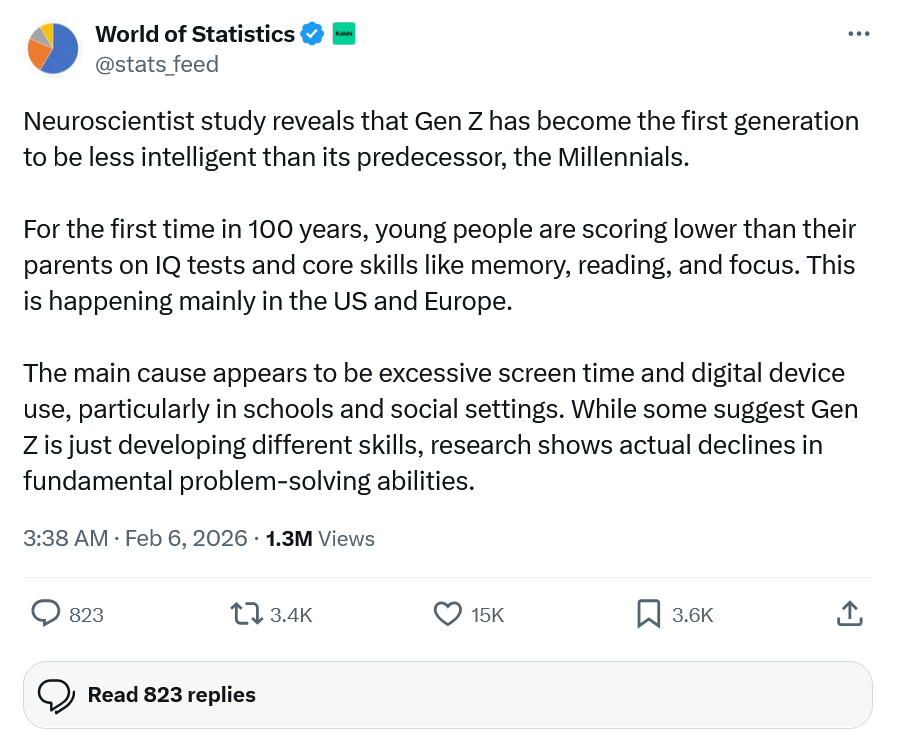Click the share upload icon

click(x=848, y=614)
